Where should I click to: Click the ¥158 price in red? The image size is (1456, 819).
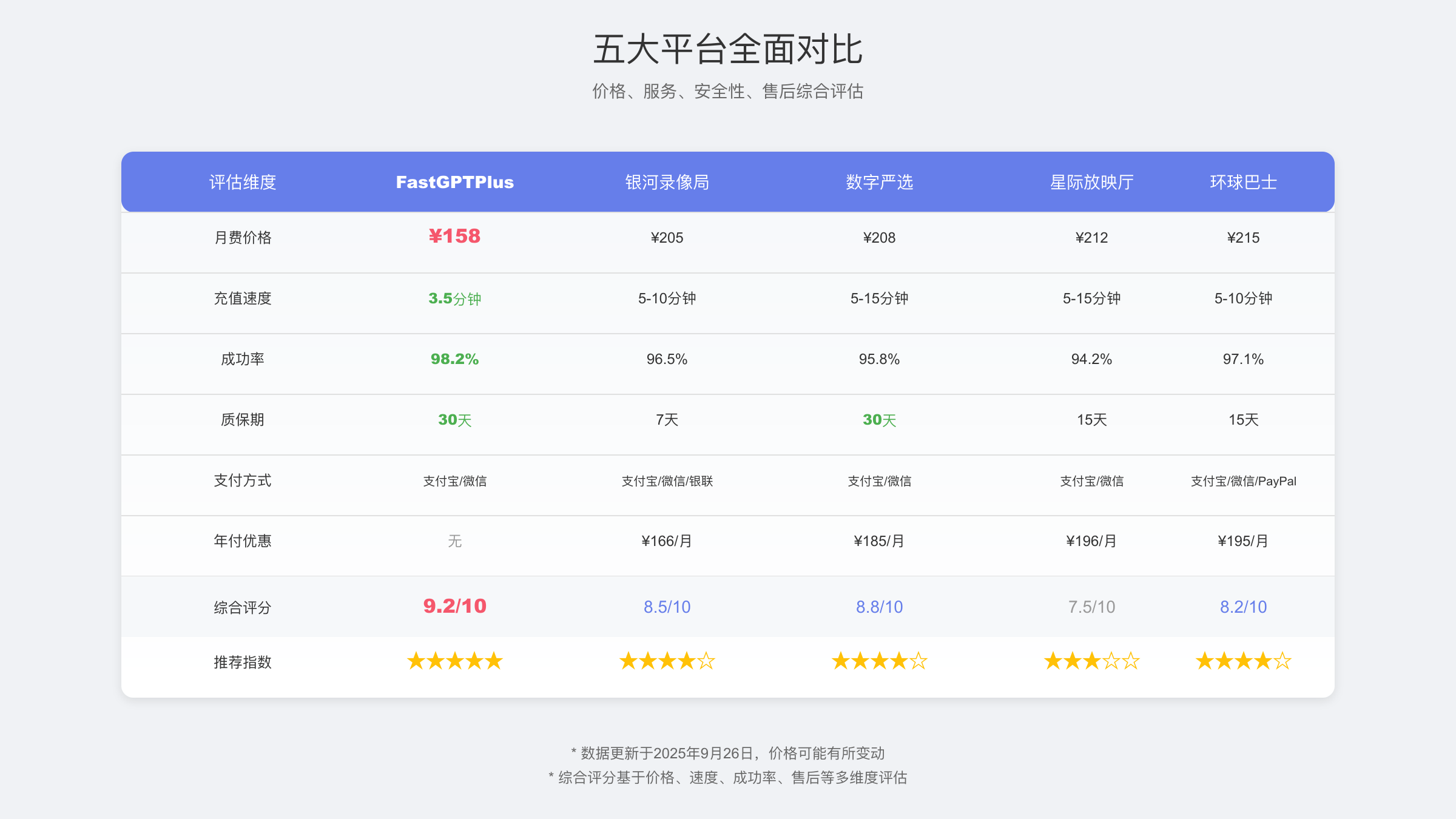tap(454, 236)
